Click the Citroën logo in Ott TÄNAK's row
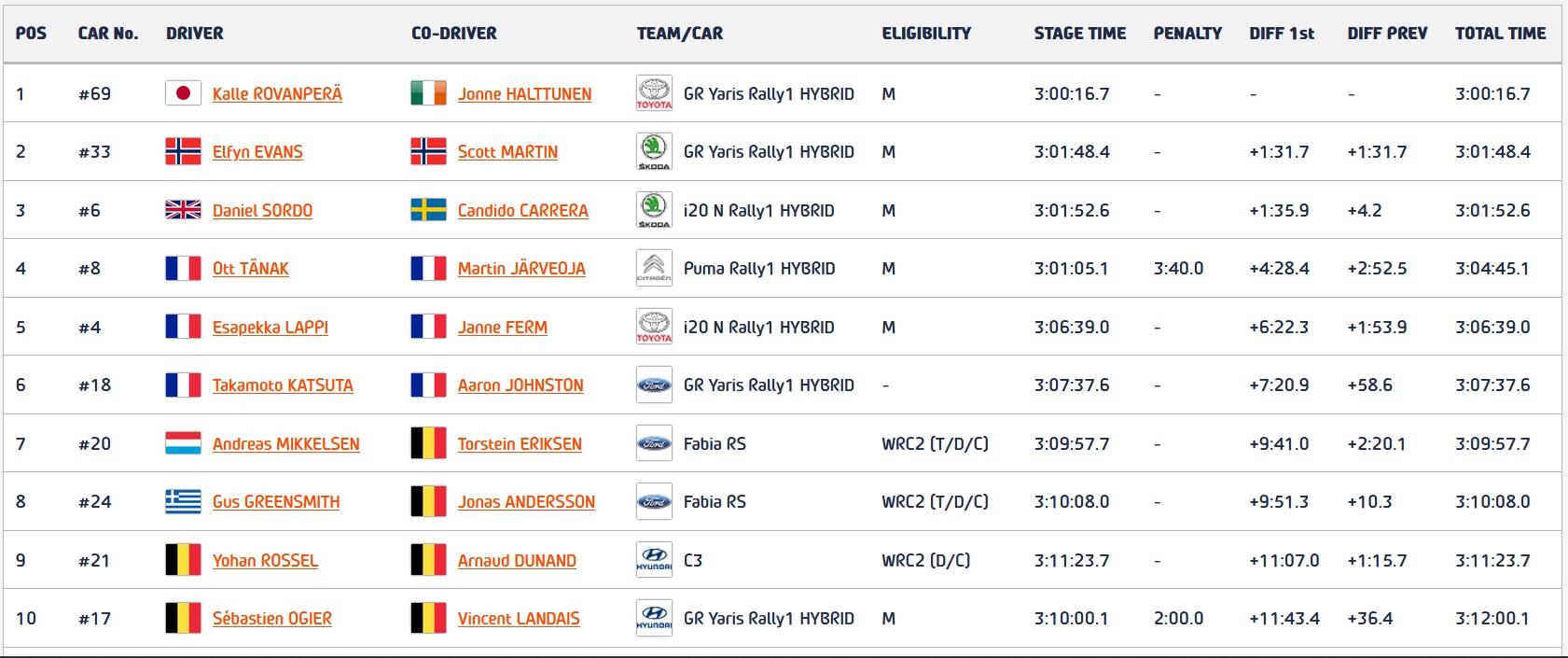The height and width of the screenshot is (658, 1568). [654, 268]
